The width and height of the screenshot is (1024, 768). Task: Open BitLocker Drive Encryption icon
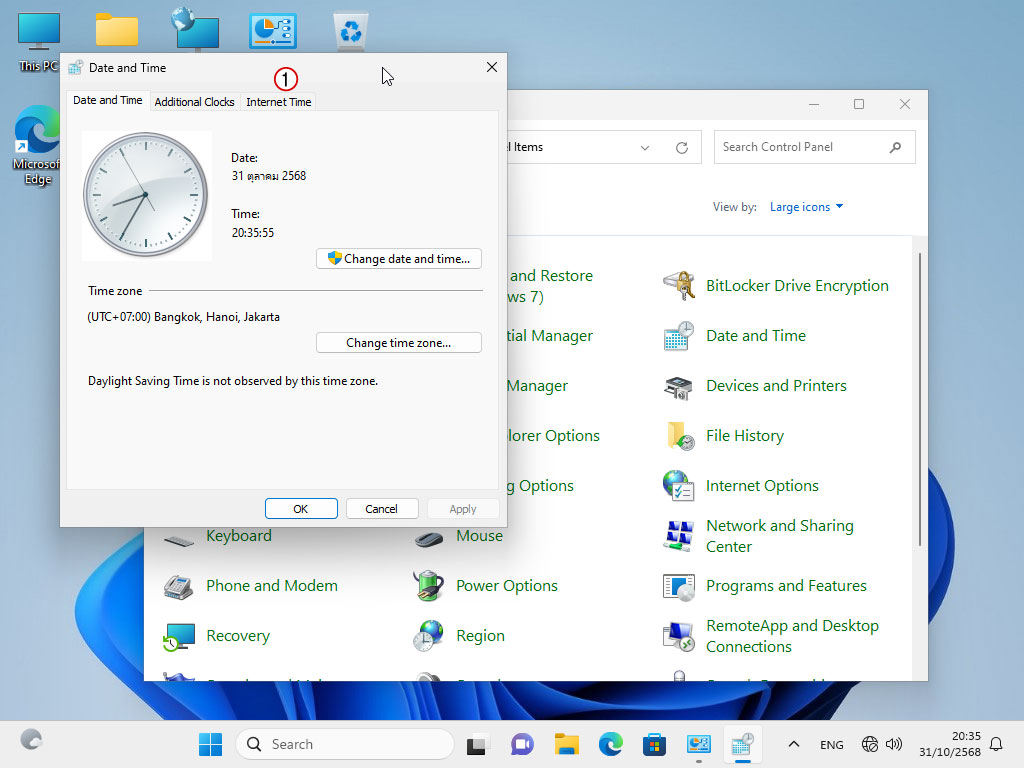[x=679, y=286]
